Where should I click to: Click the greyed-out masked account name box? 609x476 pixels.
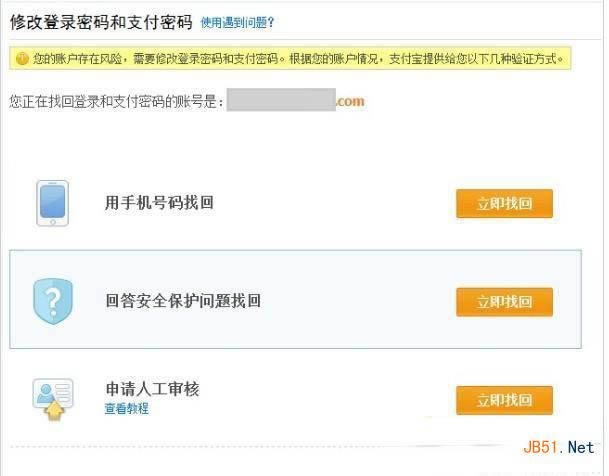280,100
